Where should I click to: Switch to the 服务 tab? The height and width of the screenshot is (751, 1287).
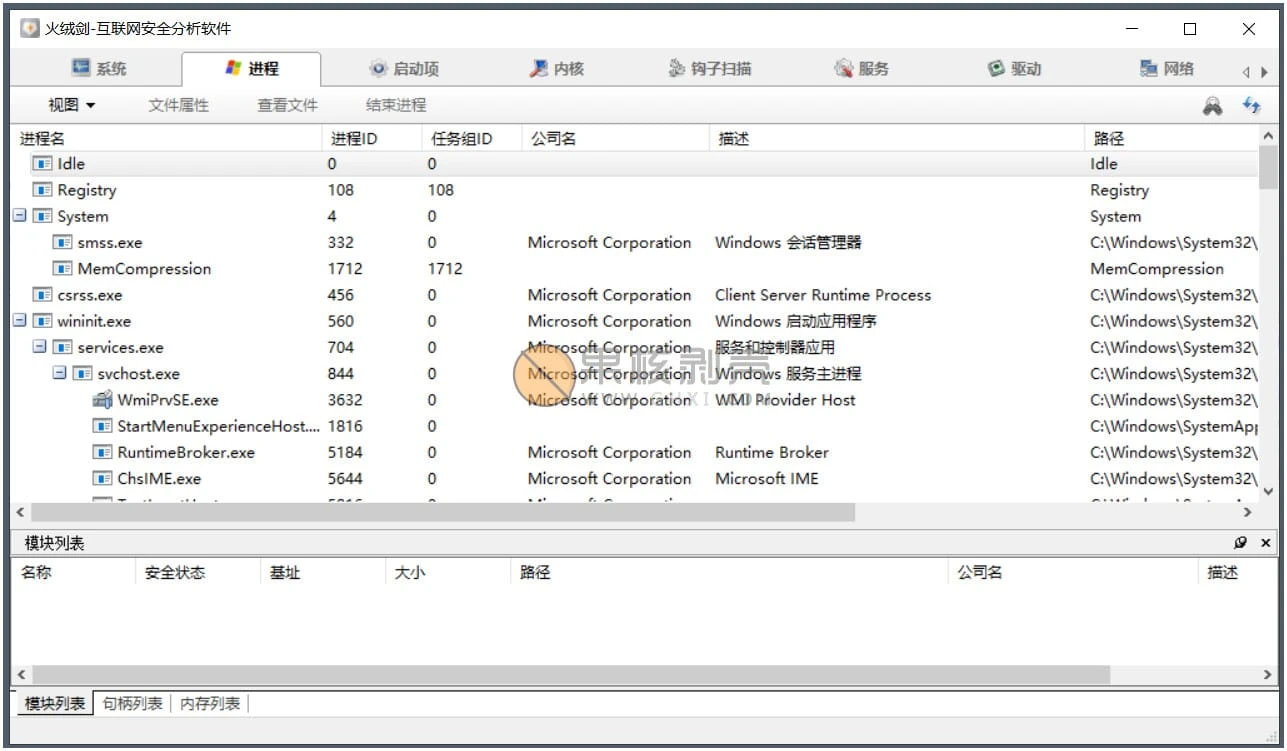pyautogui.click(x=861, y=68)
